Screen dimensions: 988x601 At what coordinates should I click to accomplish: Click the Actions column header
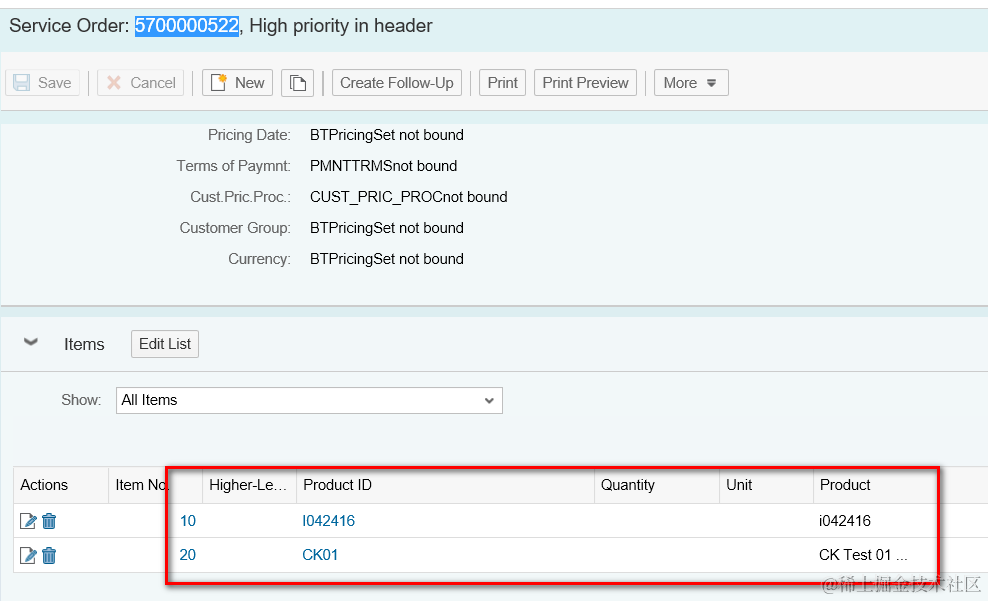tap(60, 485)
